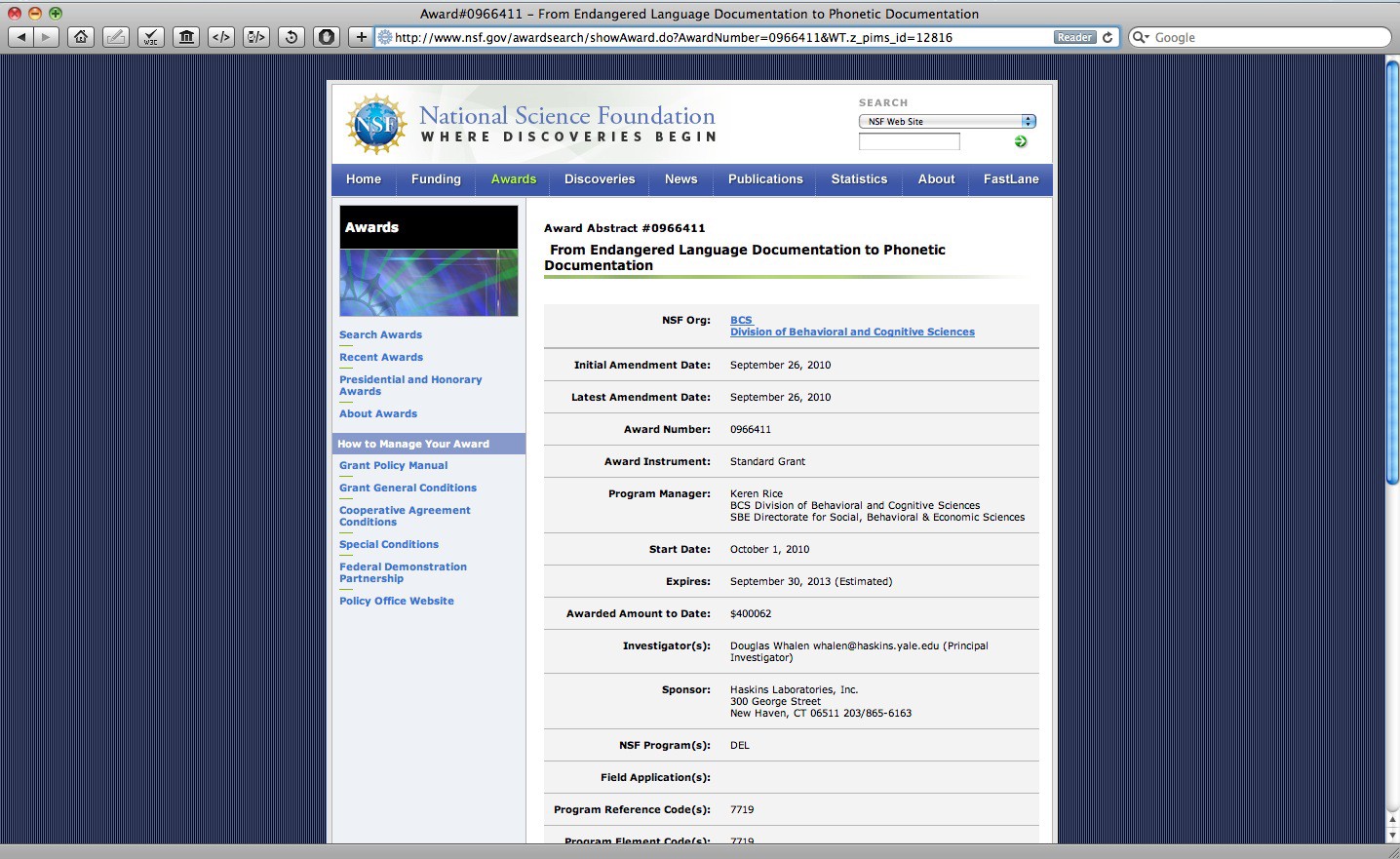Click the museum building toolbar icon
This screenshot has width=1400, height=859.
tap(186, 37)
